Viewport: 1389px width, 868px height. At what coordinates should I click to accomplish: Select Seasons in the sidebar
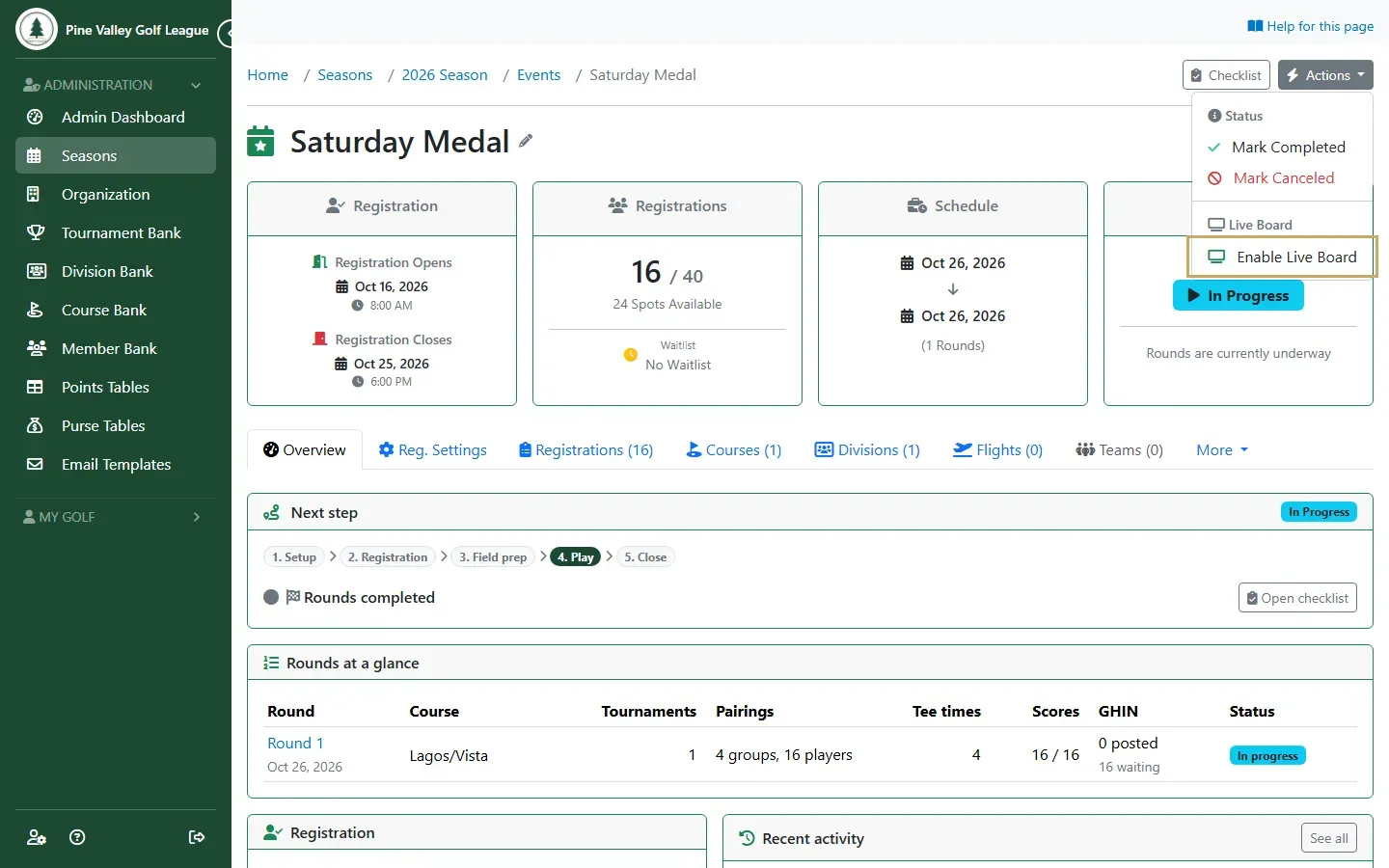pyautogui.click(x=116, y=155)
